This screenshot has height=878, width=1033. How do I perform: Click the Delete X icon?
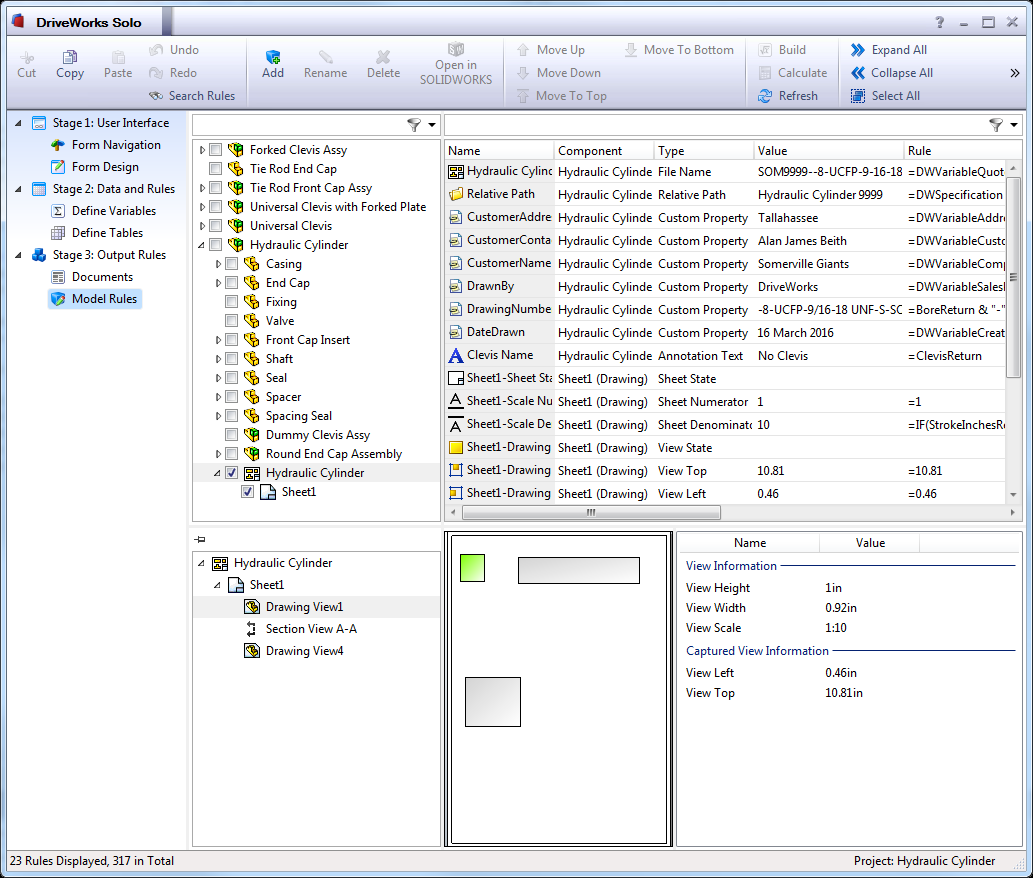coord(383,57)
